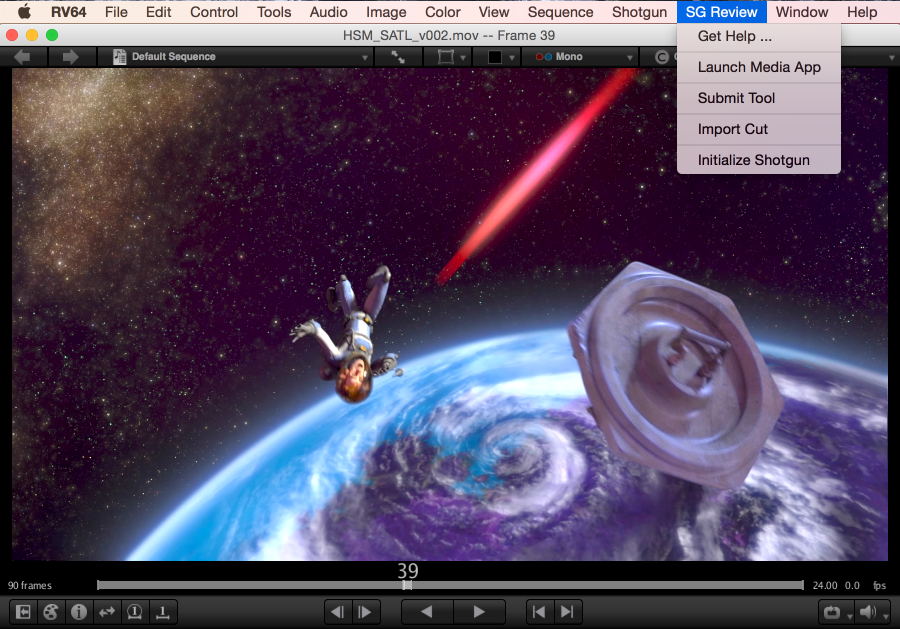Close the SG Review menu via its title
This screenshot has width=900, height=629.
click(x=721, y=11)
